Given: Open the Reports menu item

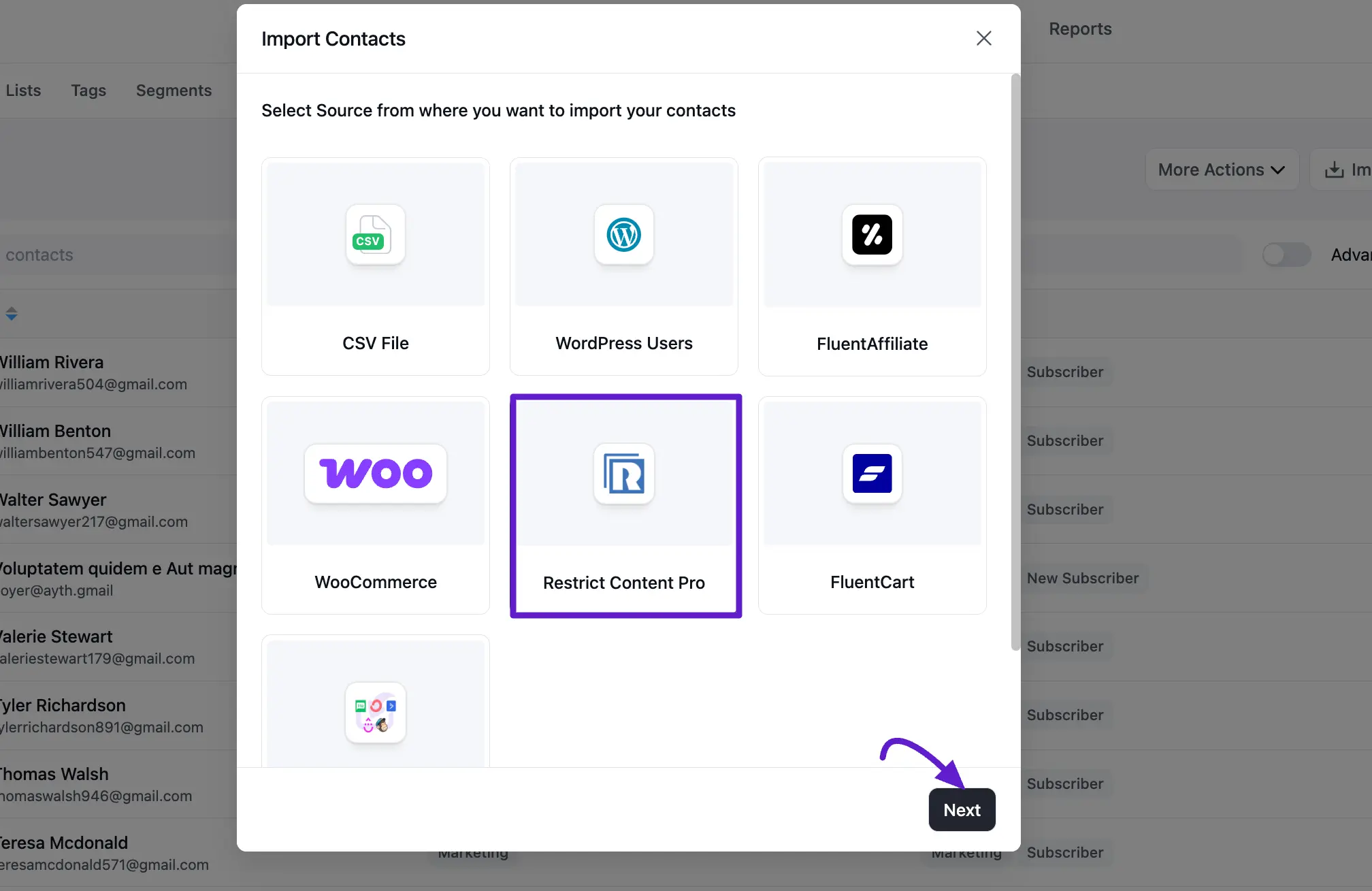Looking at the screenshot, I should [x=1080, y=29].
